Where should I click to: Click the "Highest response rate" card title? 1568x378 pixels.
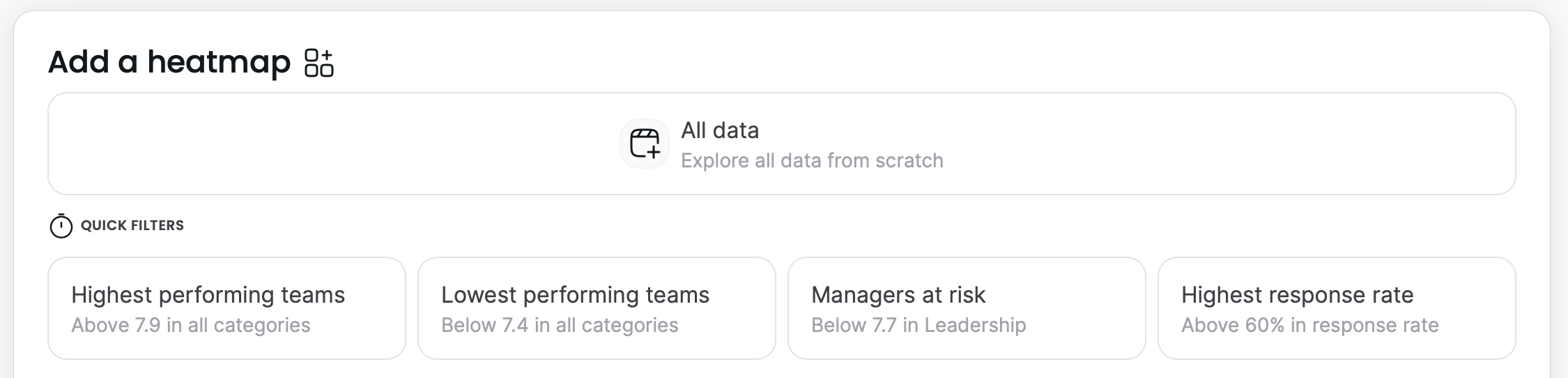tap(1298, 295)
